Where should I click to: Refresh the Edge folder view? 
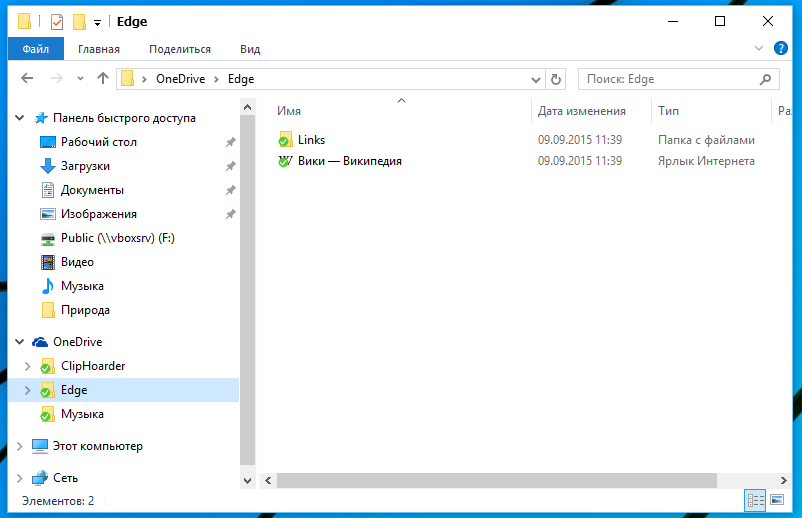pos(555,79)
